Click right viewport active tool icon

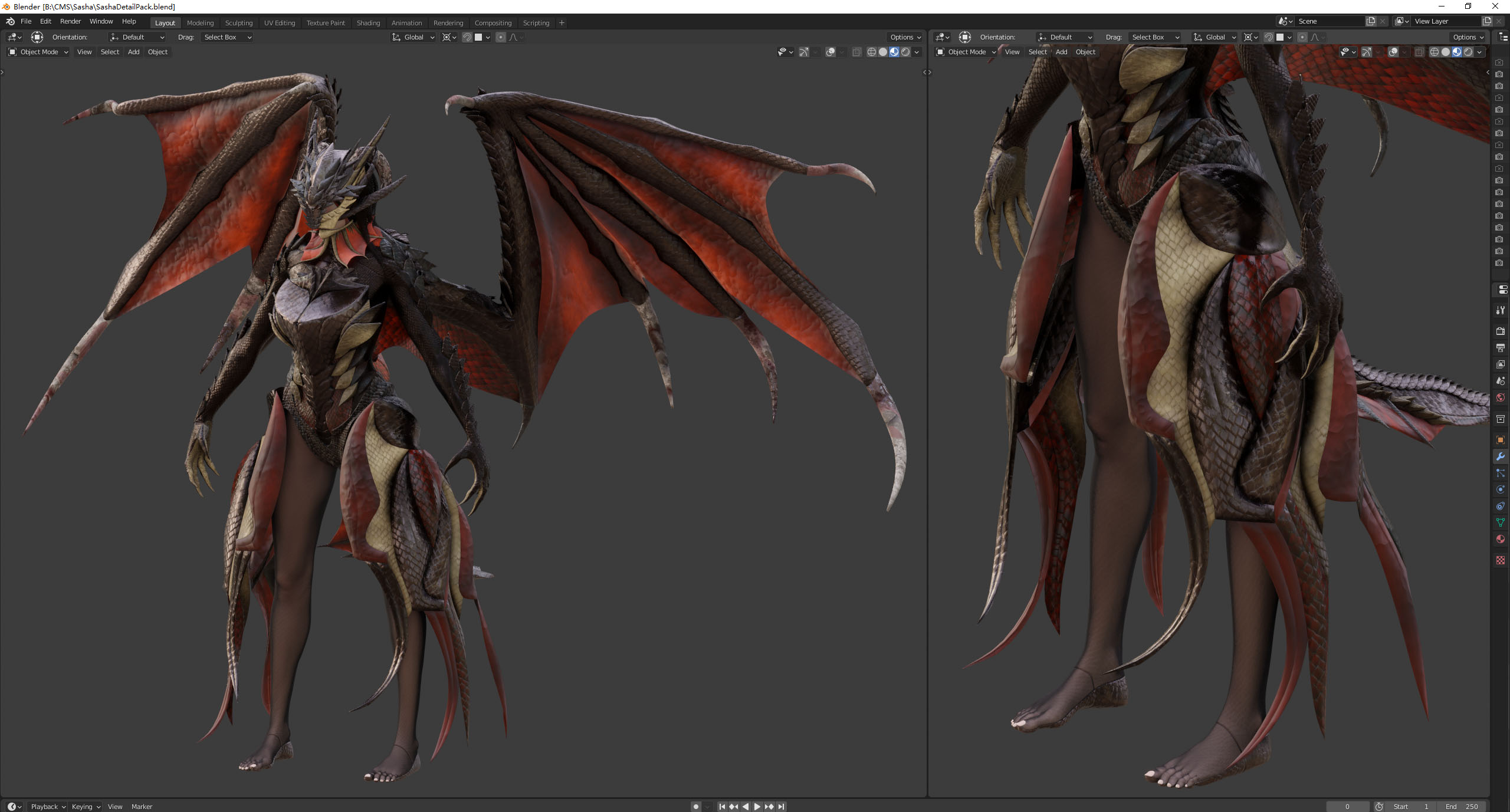965,37
